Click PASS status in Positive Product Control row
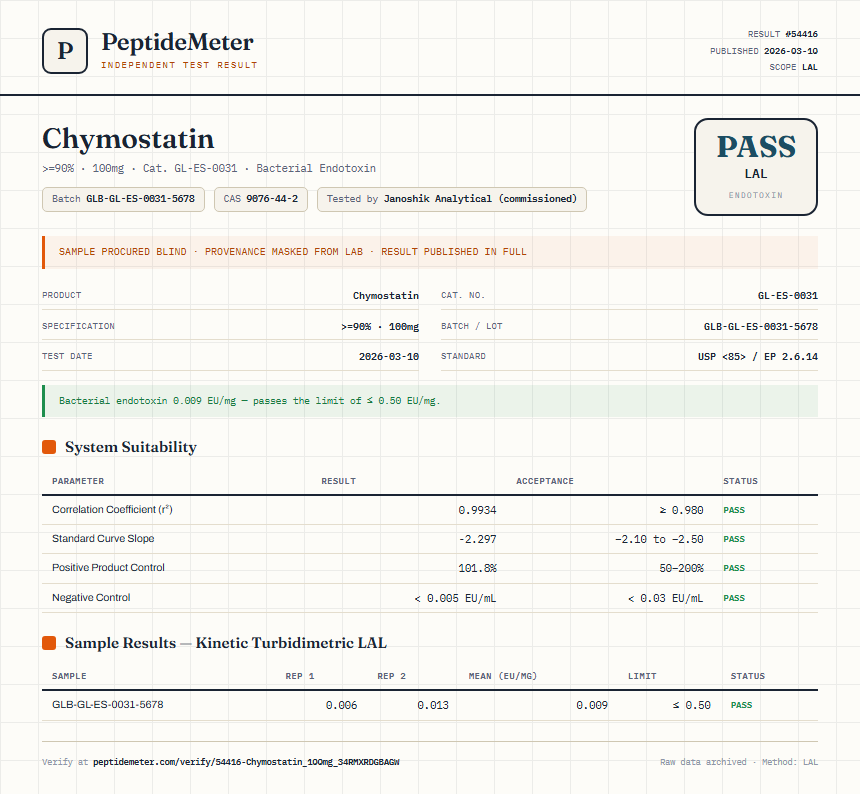The height and width of the screenshot is (794, 860). (x=734, y=568)
